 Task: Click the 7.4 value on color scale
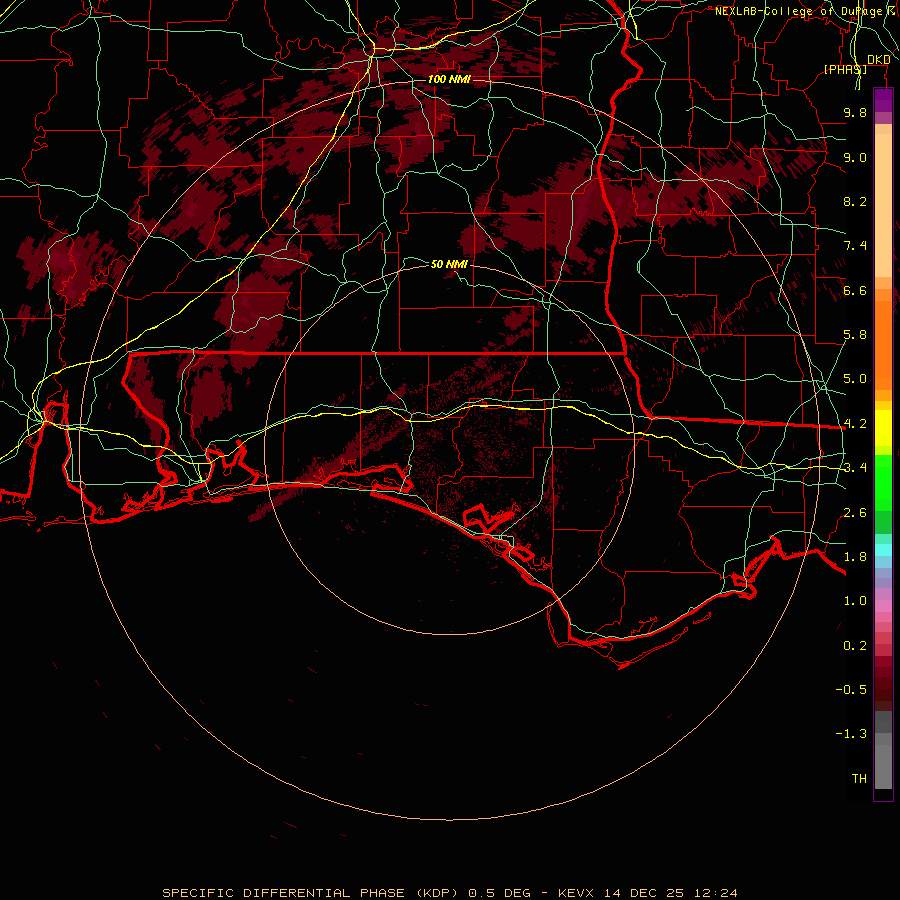tap(855, 246)
